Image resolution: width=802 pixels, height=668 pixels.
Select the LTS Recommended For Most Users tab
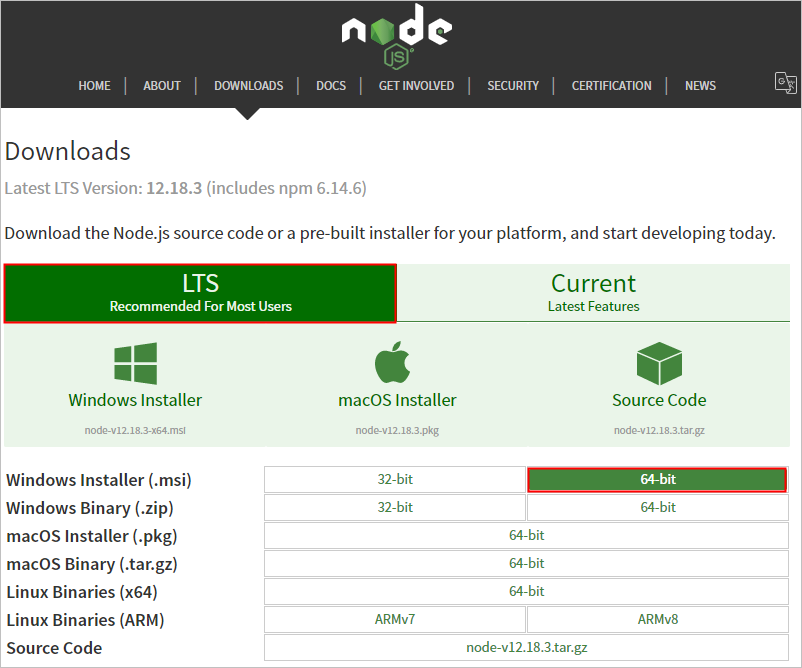click(x=200, y=294)
